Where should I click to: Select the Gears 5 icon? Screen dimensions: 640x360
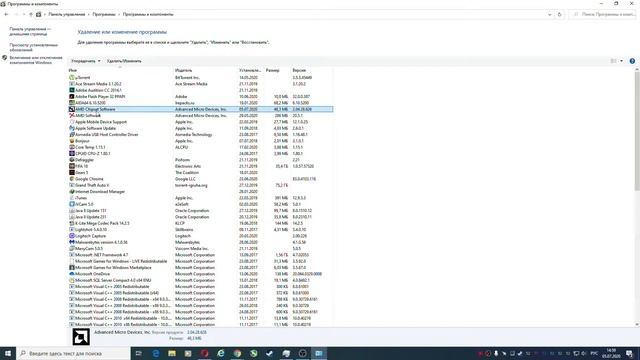click(72, 173)
